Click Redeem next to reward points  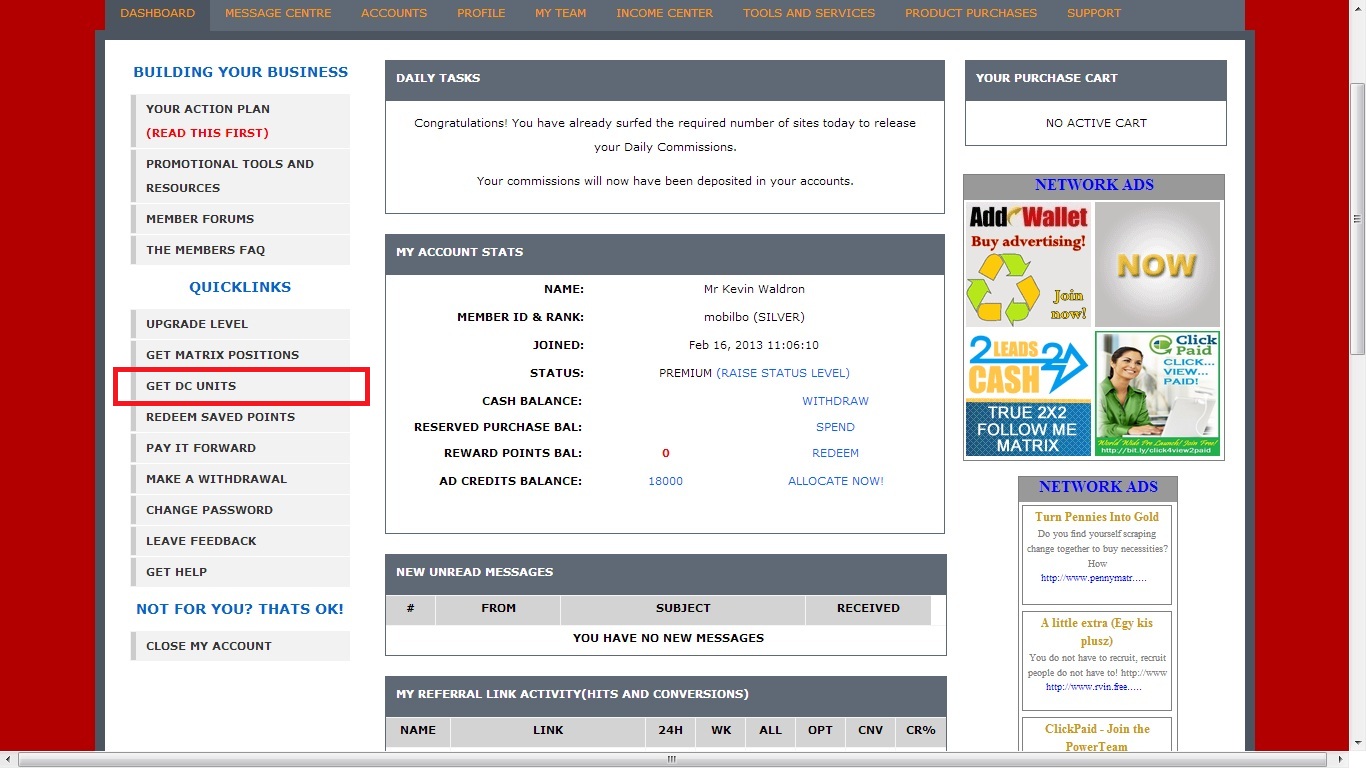[x=835, y=453]
